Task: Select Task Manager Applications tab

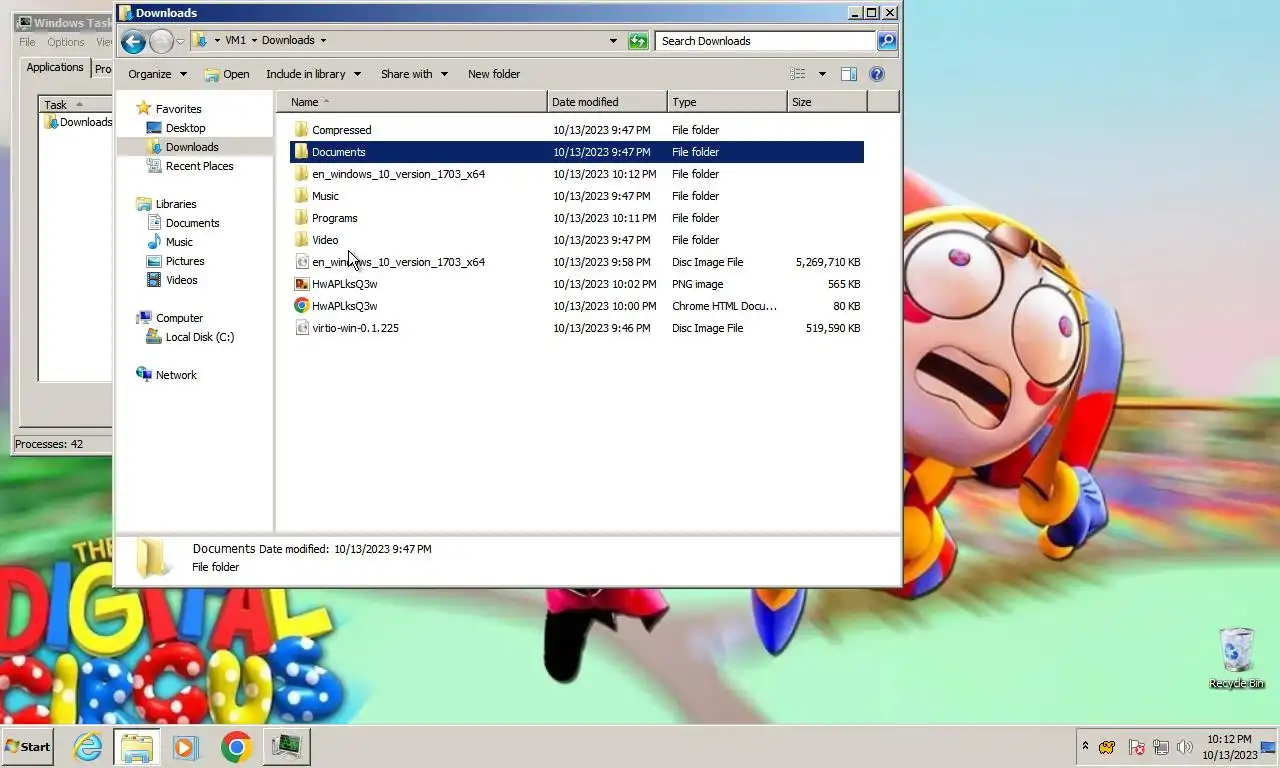Action: coord(55,67)
